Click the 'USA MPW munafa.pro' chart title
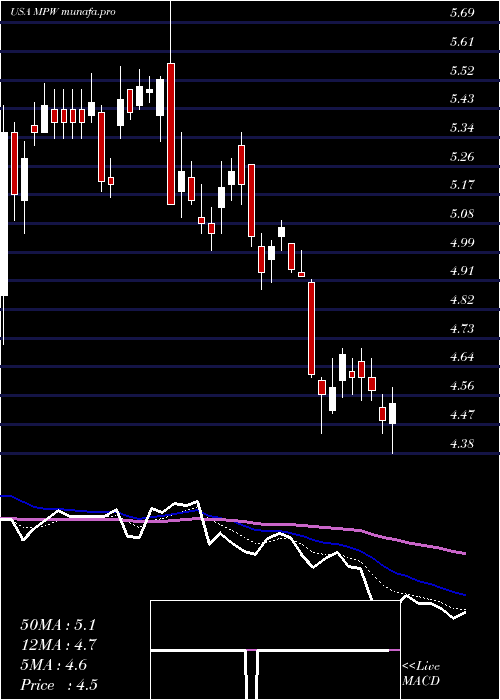The width and height of the screenshot is (500, 700). click(63, 12)
